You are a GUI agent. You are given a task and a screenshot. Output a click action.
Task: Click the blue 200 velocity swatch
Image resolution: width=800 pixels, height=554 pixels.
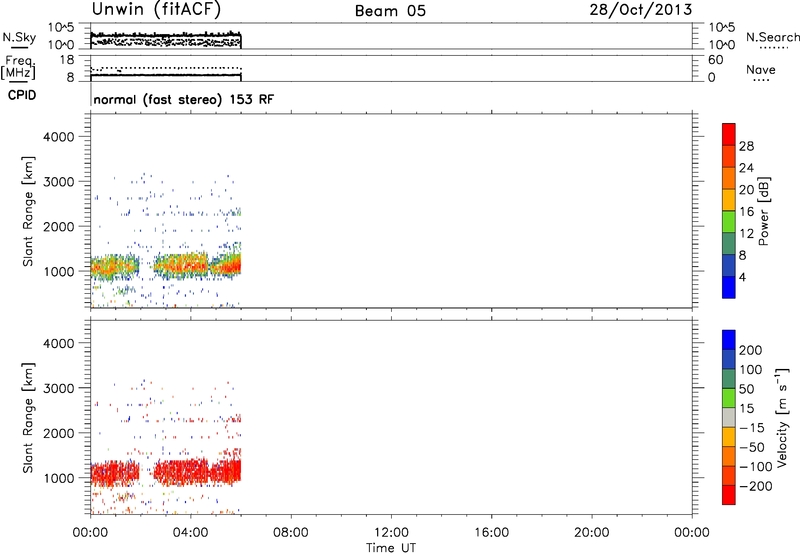pyautogui.click(x=729, y=340)
